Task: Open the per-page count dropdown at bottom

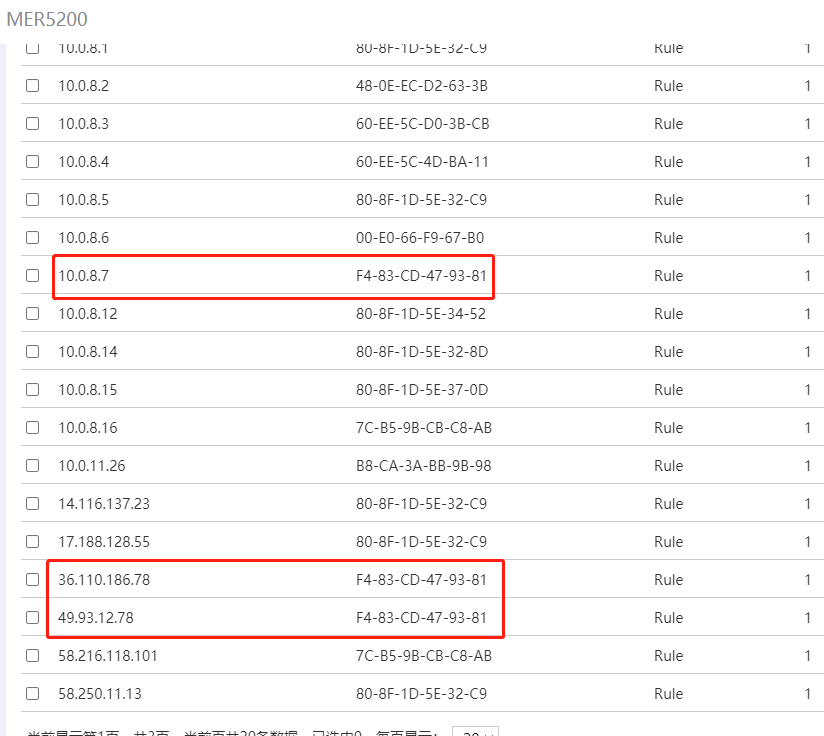Action: (x=475, y=733)
